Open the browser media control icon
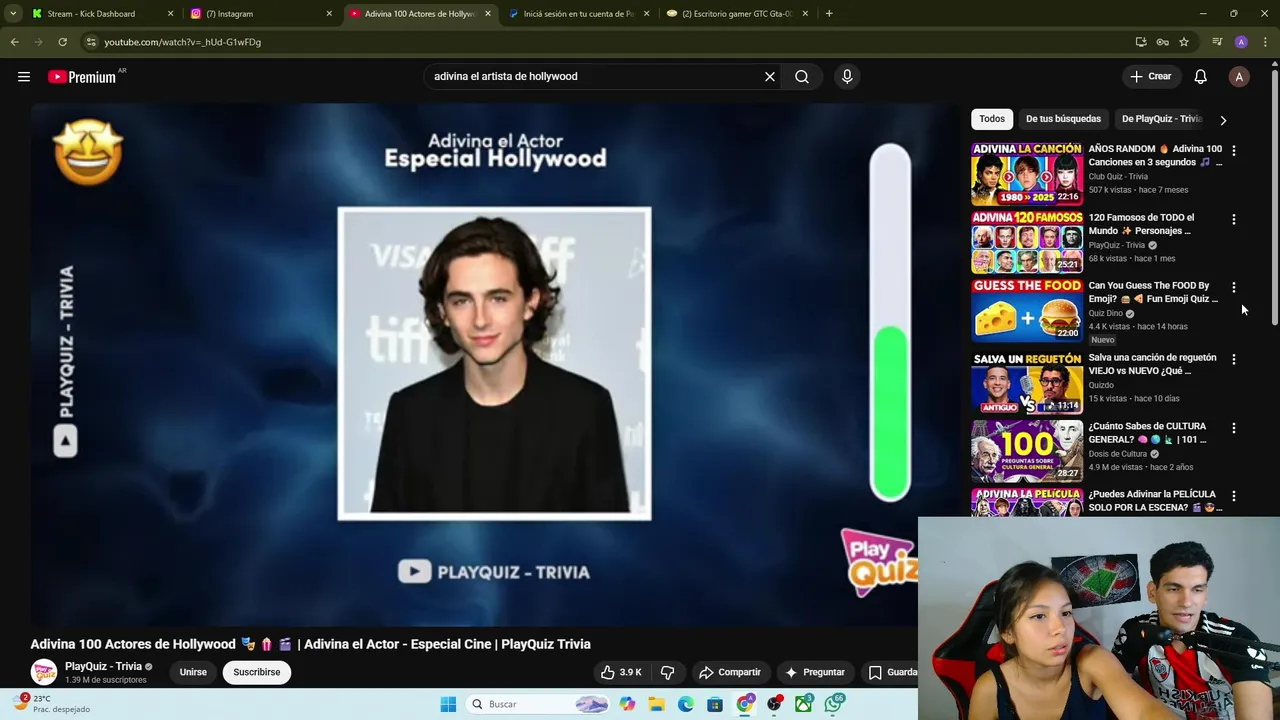The image size is (1280, 720). click(1217, 42)
